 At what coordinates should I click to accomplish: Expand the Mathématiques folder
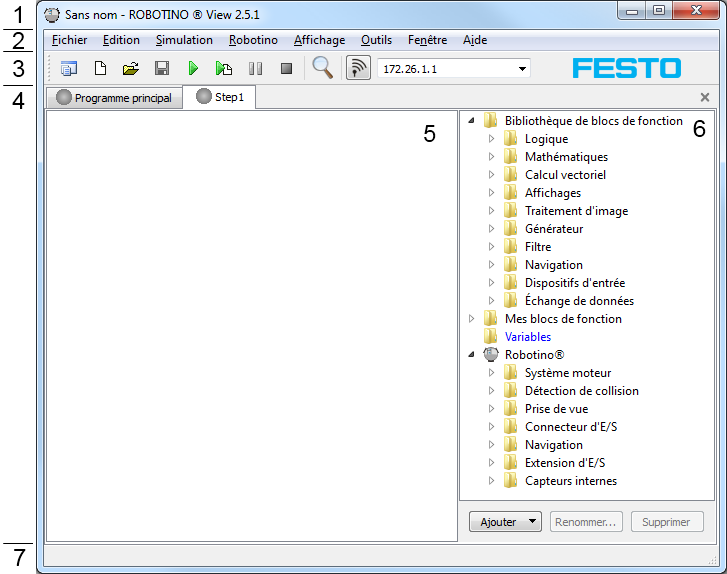click(491, 157)
